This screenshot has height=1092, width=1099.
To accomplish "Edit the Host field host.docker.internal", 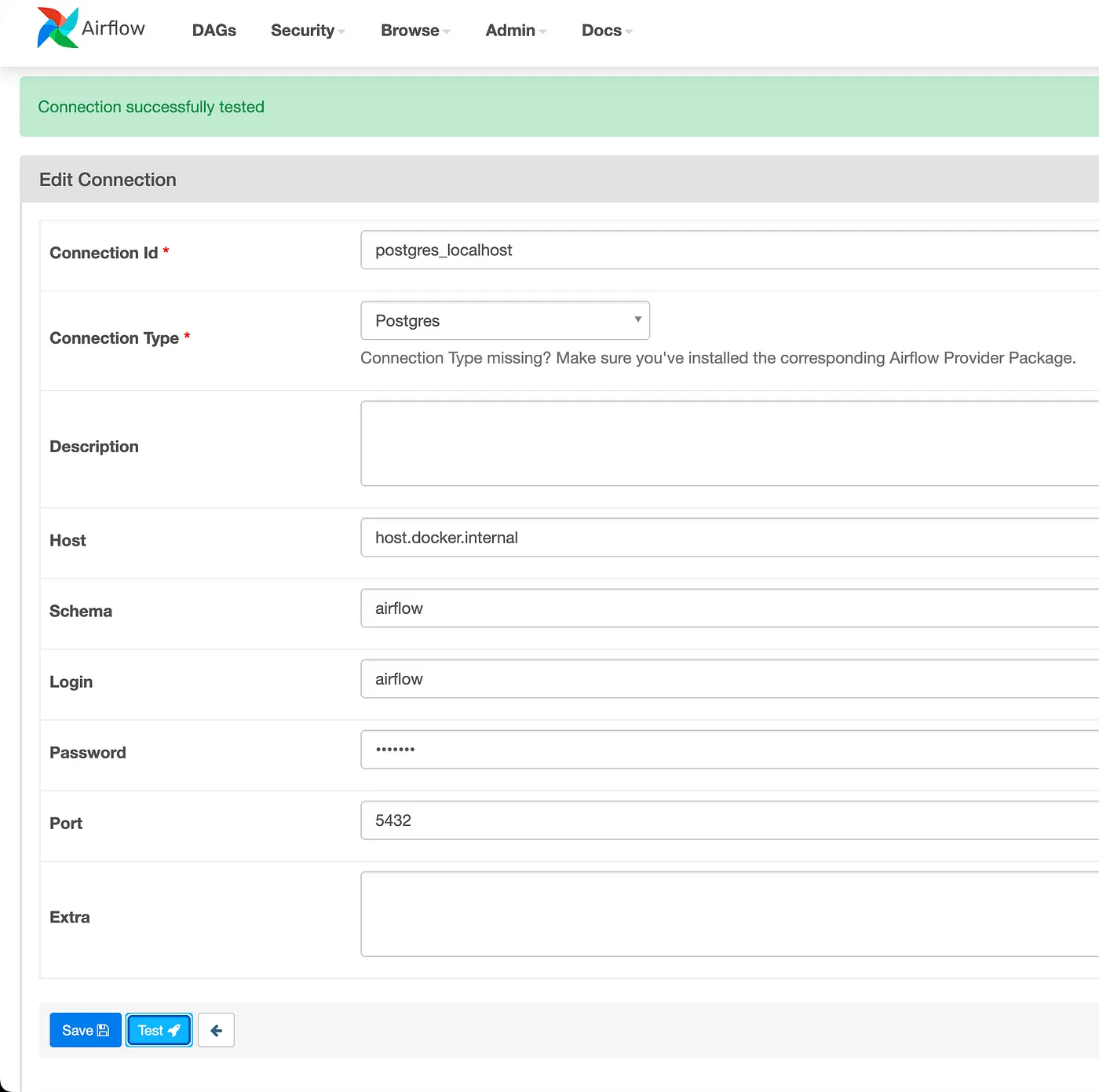I will point(729,537).
